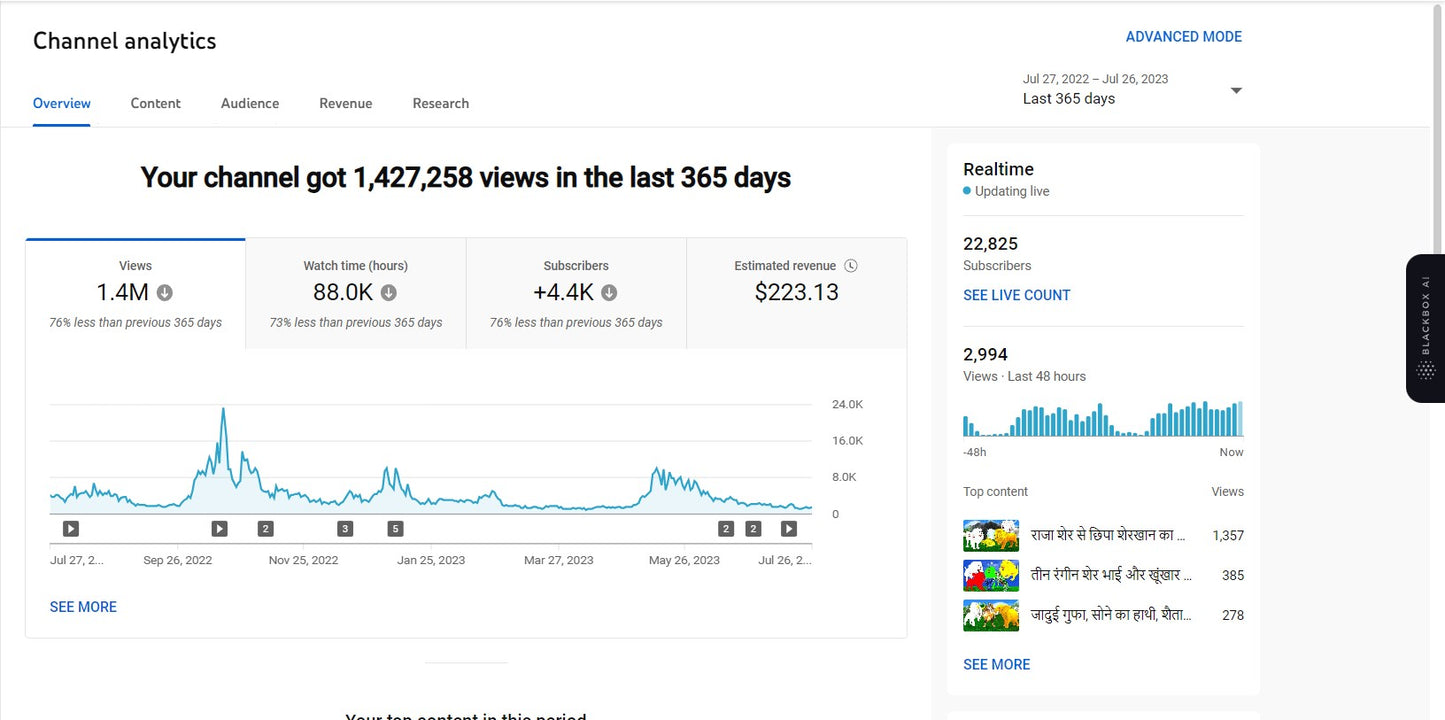Click the thumbnail of the top video with 1,357 views
Screen dimensions: 1445x720
pyautogui.click(x=990, y=534)
